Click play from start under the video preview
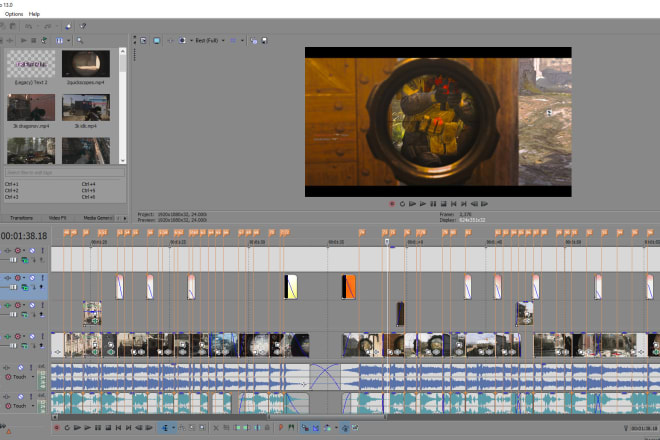Image resolution: width=660 pixels, height=440 pixels. click(x=412, y=204)
